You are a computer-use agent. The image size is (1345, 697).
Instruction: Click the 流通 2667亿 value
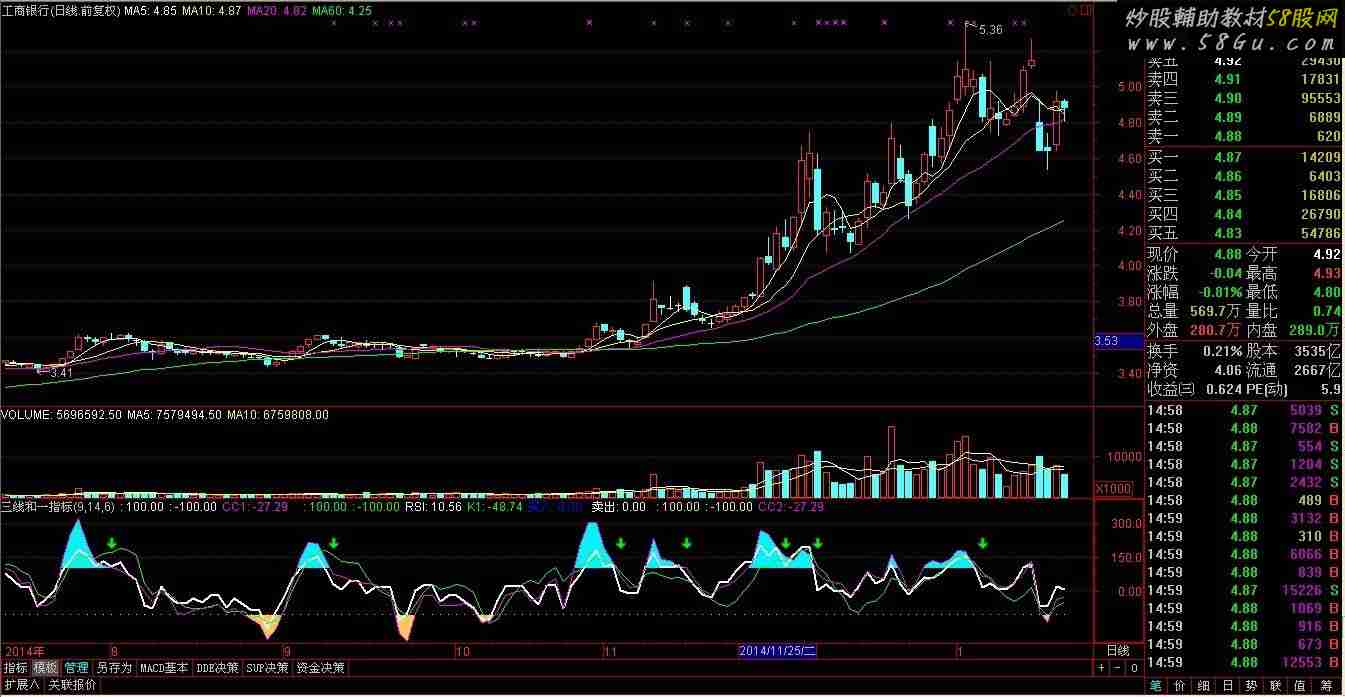[x=1318, y=370]
